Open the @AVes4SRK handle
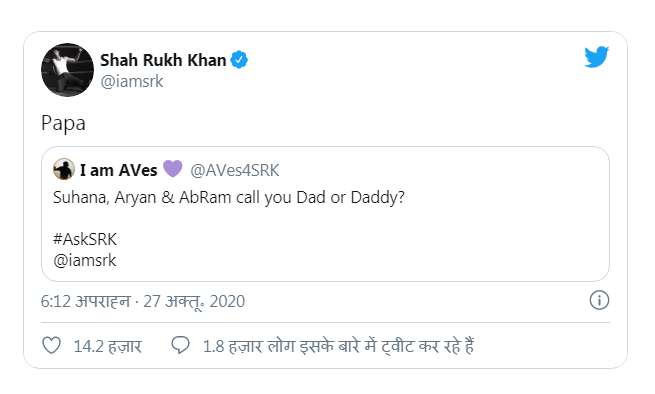The width and height of the screenshot is (655, 394). [x=235, y=170]
